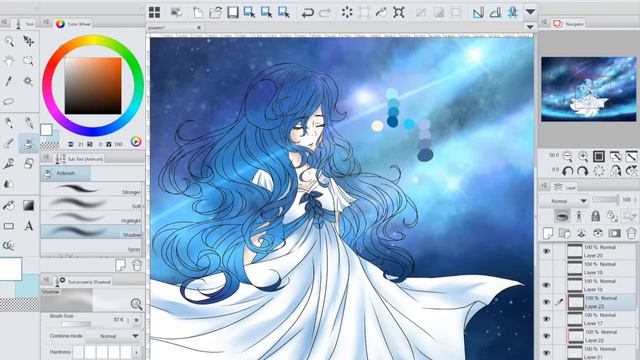Open the Sub Tool Airbrush tab

[80, 158]
